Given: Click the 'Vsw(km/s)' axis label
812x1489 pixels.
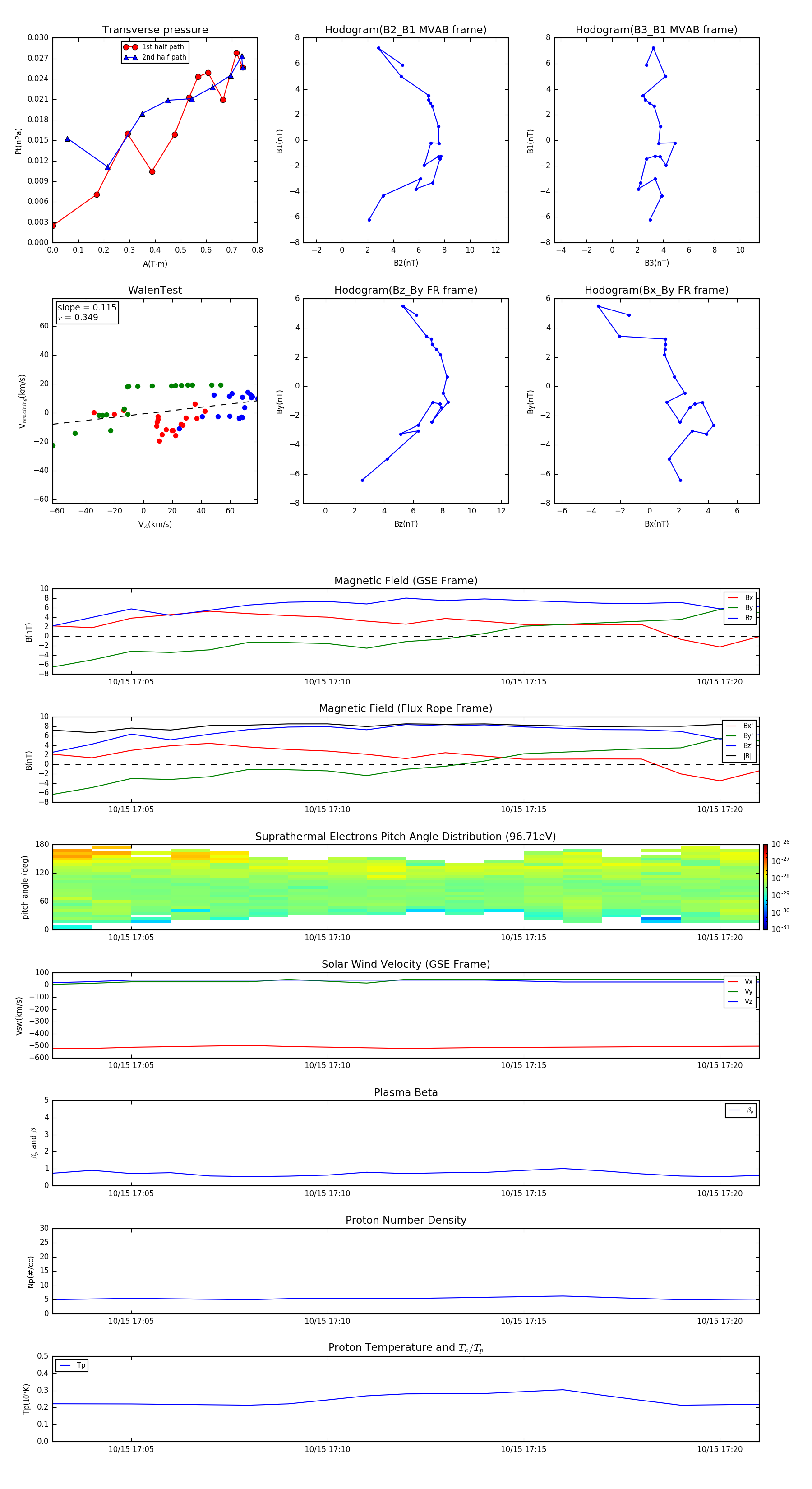Looking at the screenshot, I should [x=18, y=1016].
